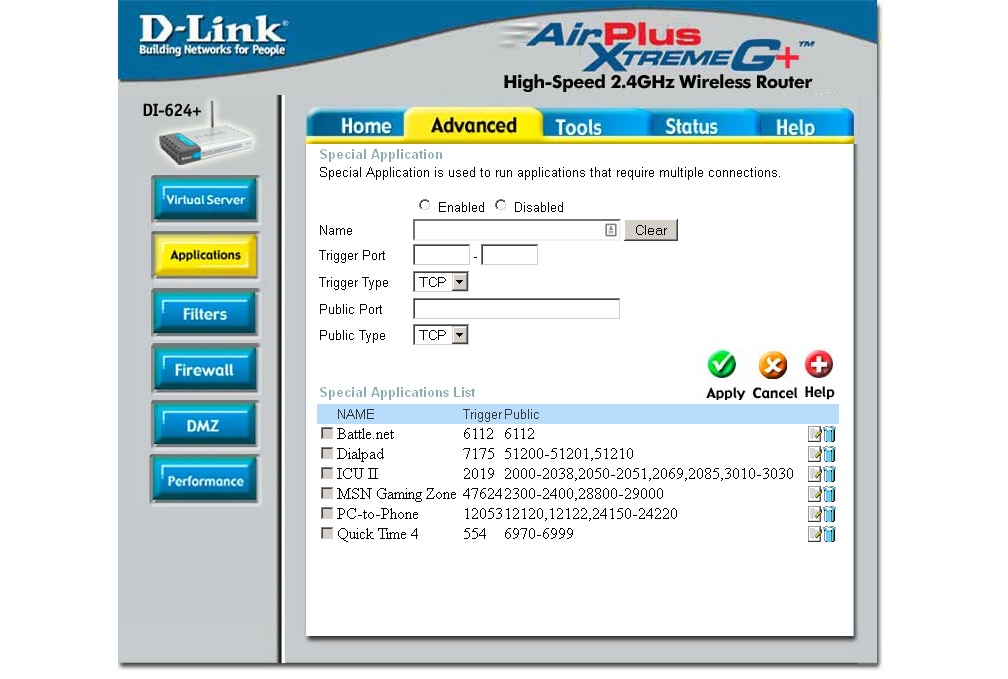
Task: Click the orange Cancel X icon
Action: click(x=772, y=365)
